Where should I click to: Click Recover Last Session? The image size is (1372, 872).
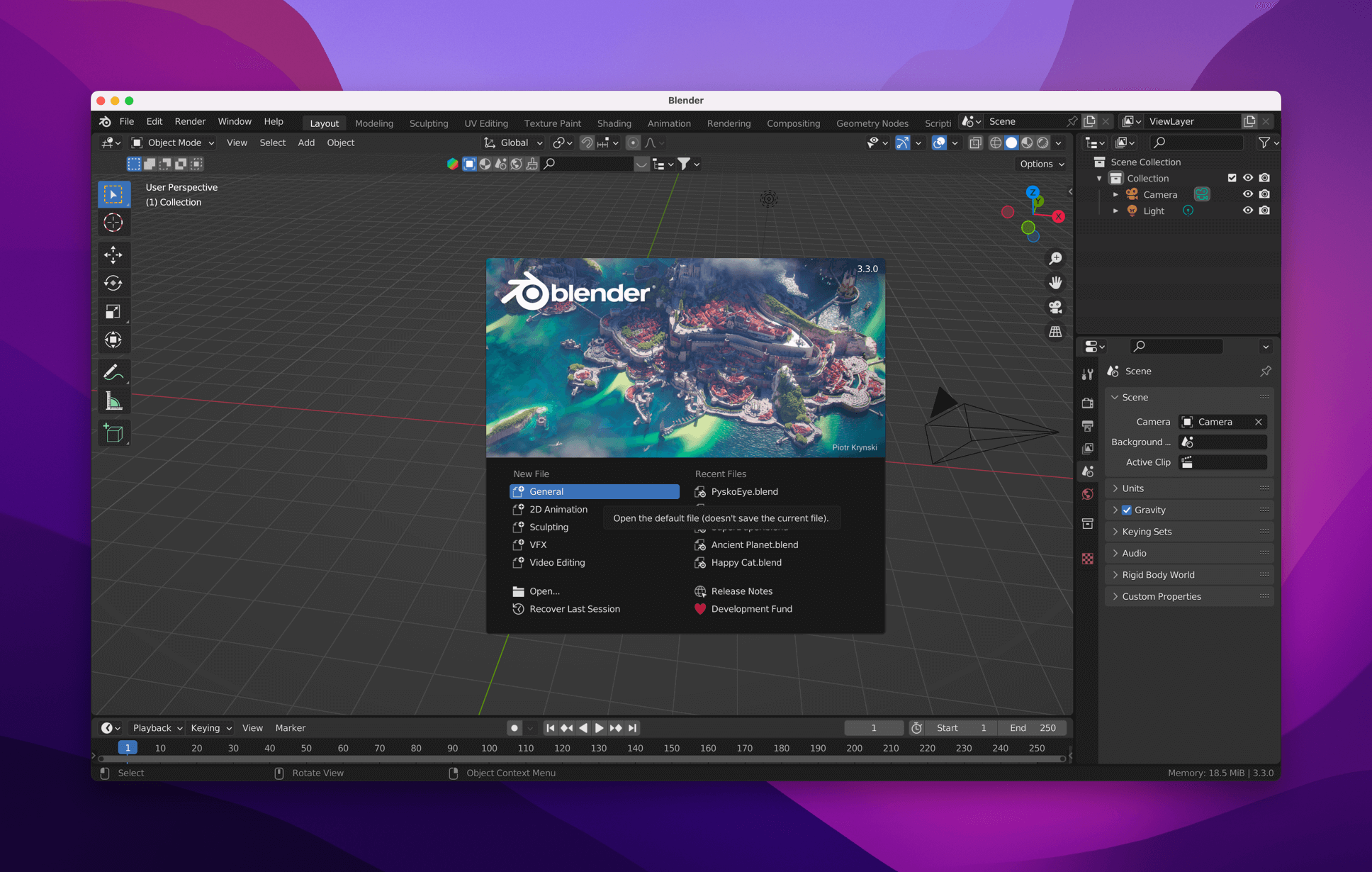pyautogui.click(x=574, y=608)
